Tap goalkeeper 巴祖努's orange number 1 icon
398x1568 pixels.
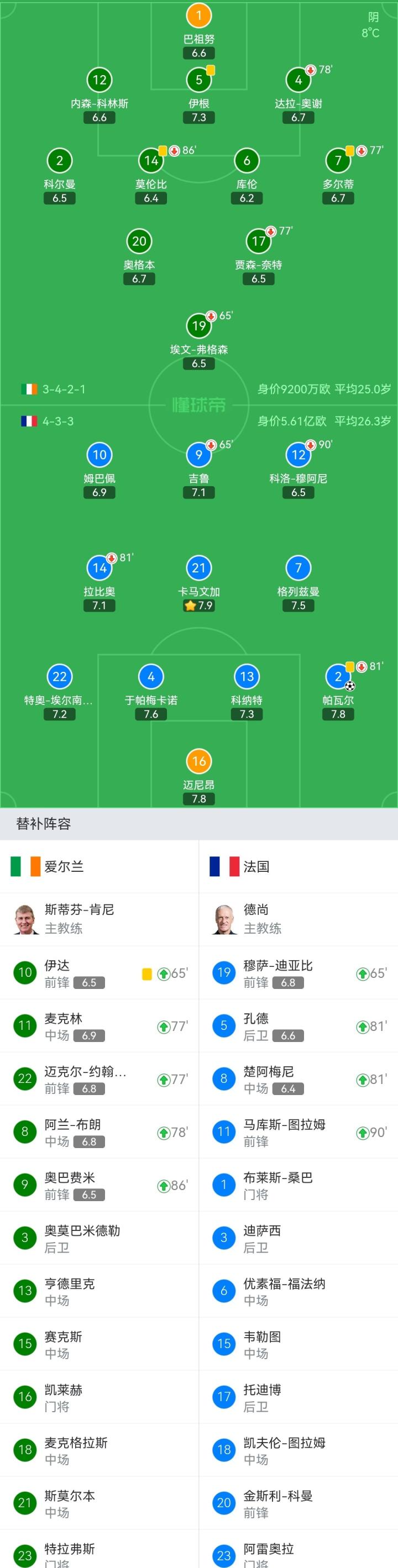coord(198,15)
